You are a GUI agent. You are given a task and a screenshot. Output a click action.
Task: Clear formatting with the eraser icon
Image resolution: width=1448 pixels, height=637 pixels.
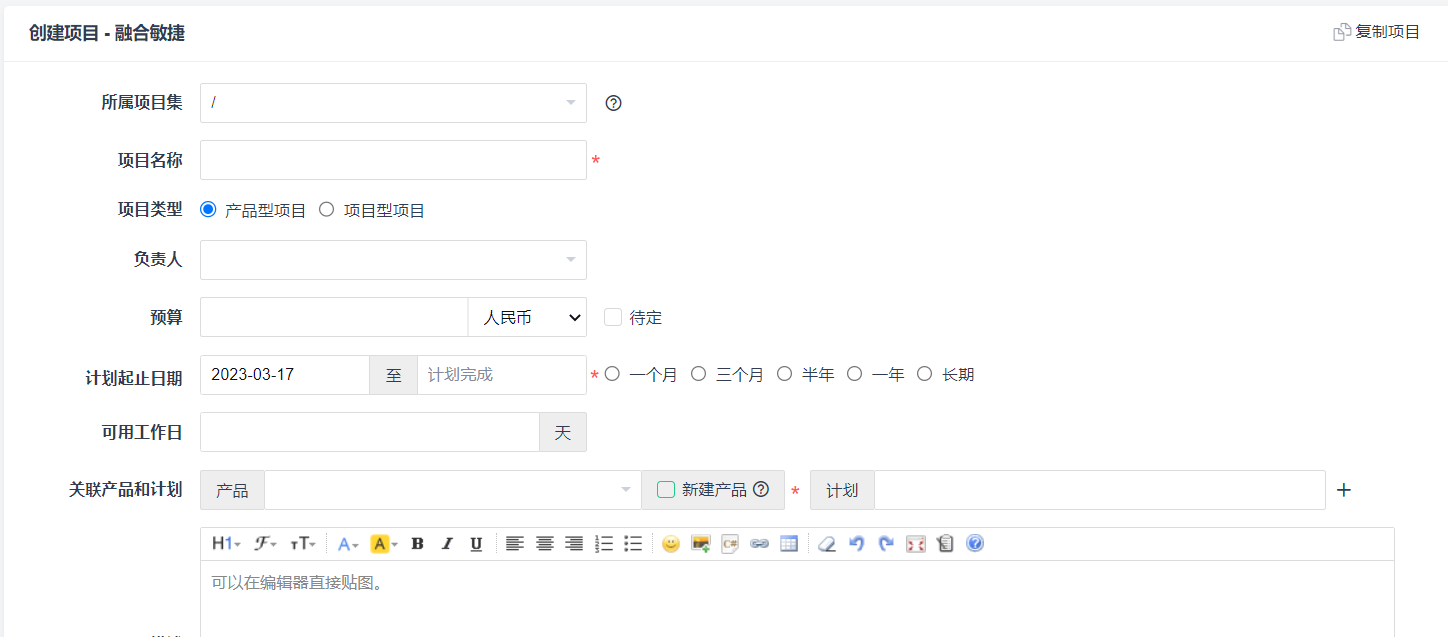(827, 544)
